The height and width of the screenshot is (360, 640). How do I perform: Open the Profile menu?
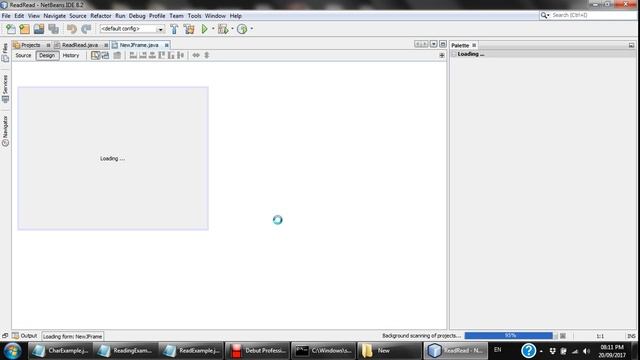157,16
